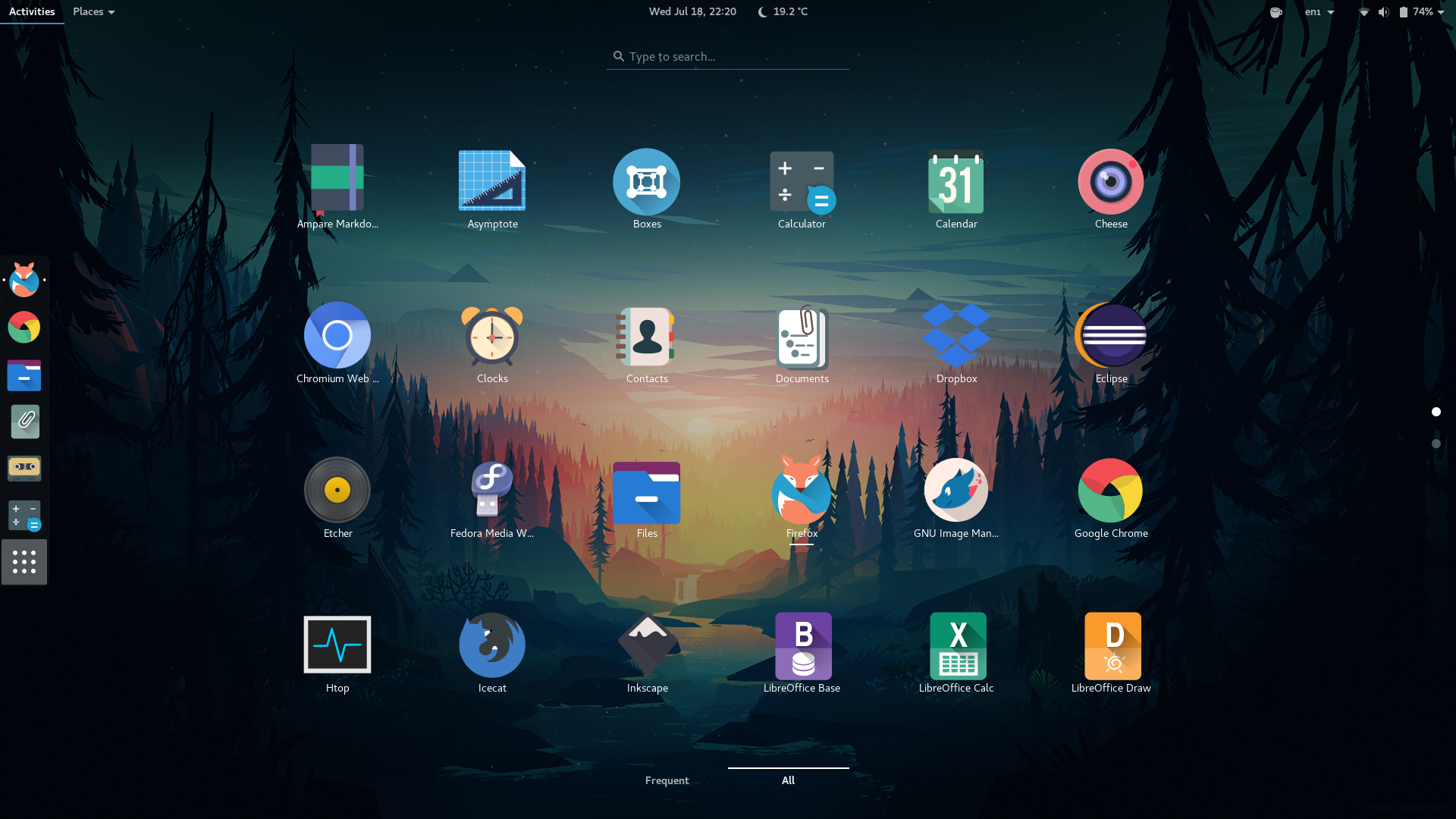
Task: Select the All applications tab
Action: [x=788, y=780]
